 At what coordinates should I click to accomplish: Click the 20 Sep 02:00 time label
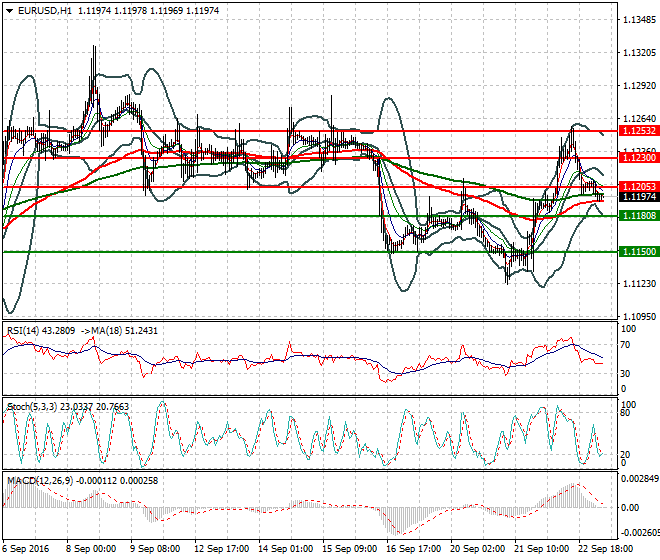(x=477, y=549)
